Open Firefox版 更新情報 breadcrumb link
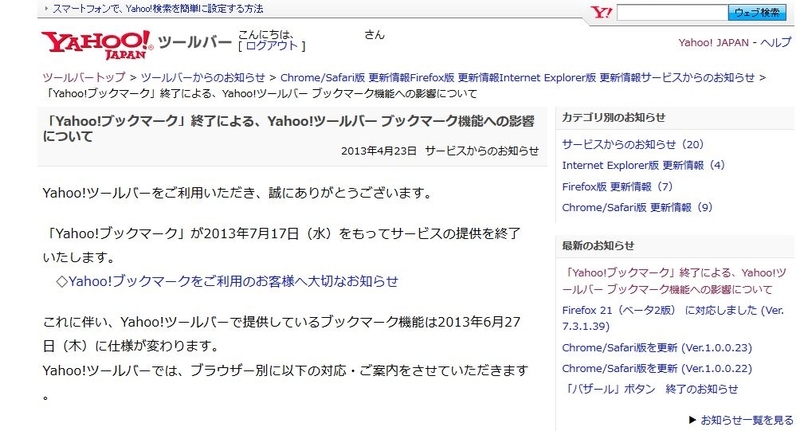 coord(455,78)
